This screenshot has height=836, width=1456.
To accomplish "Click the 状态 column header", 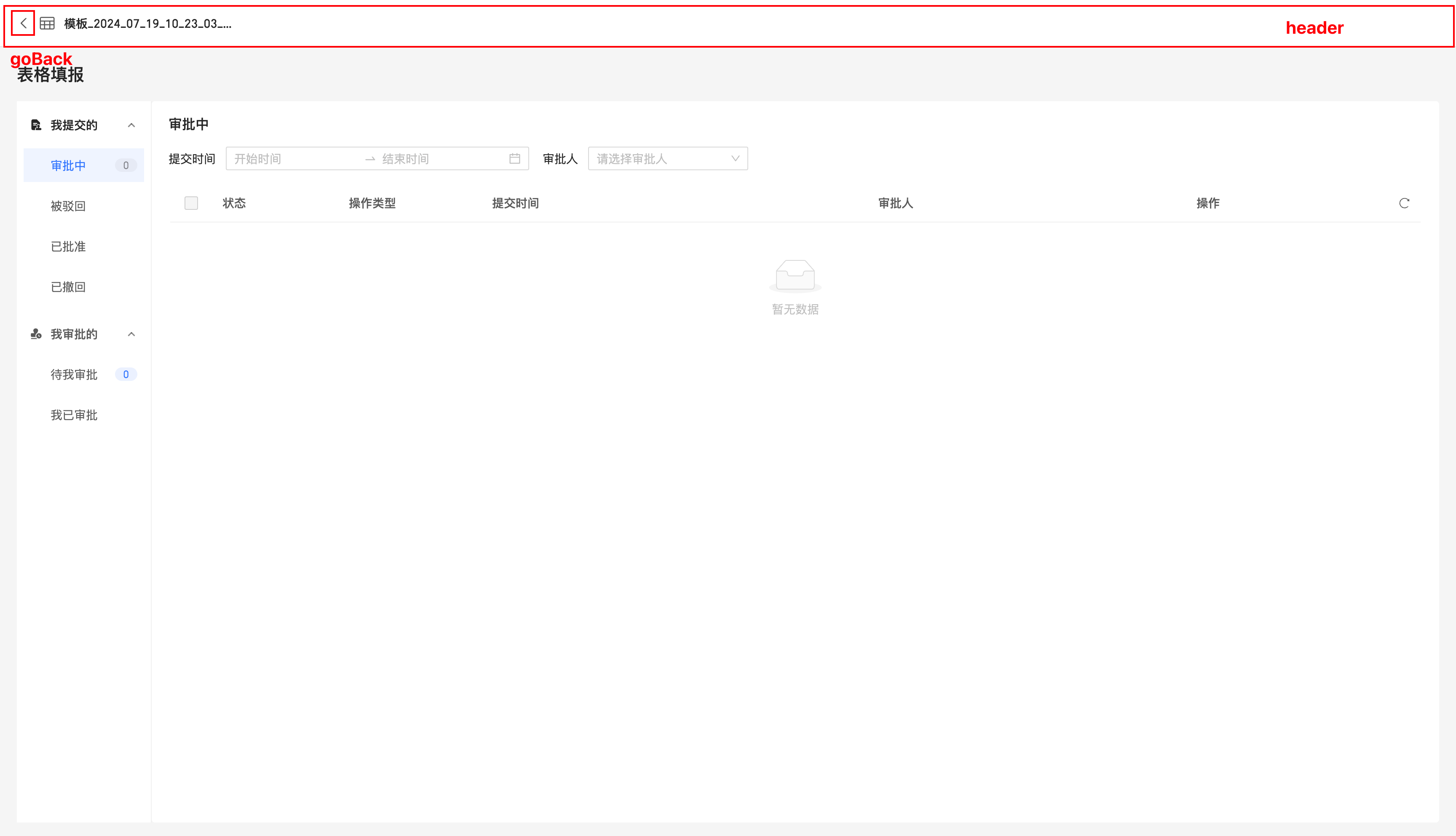I will (x=234, y=203).
